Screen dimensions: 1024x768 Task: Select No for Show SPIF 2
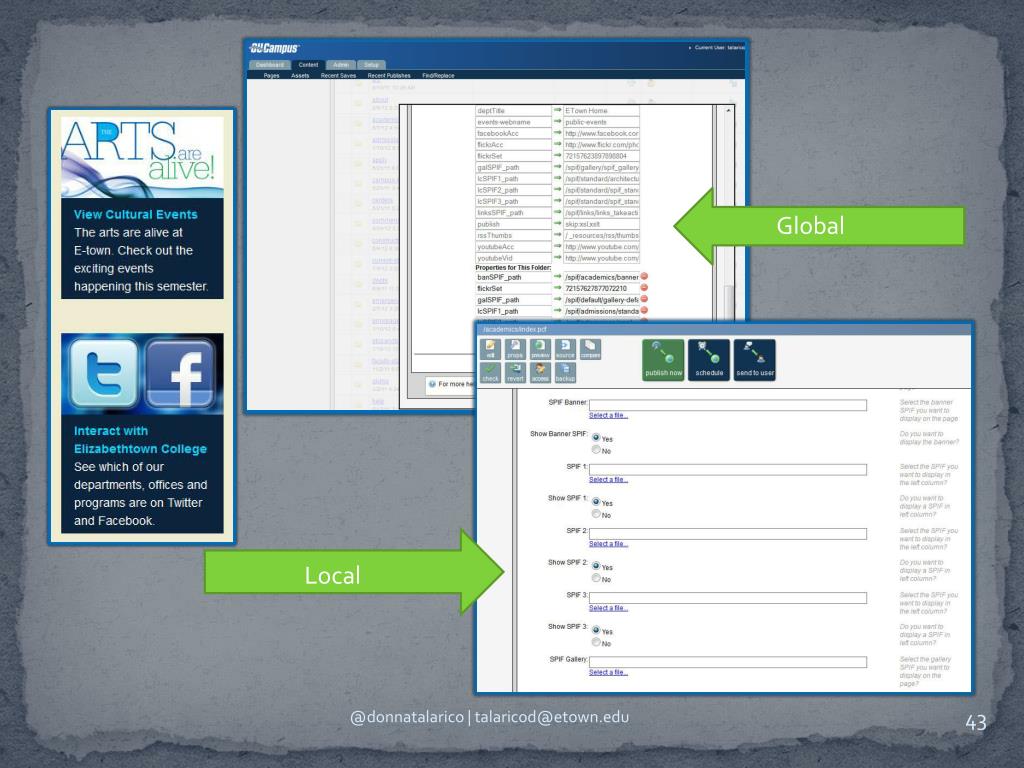pyautogui.click(x=596, y=577)
